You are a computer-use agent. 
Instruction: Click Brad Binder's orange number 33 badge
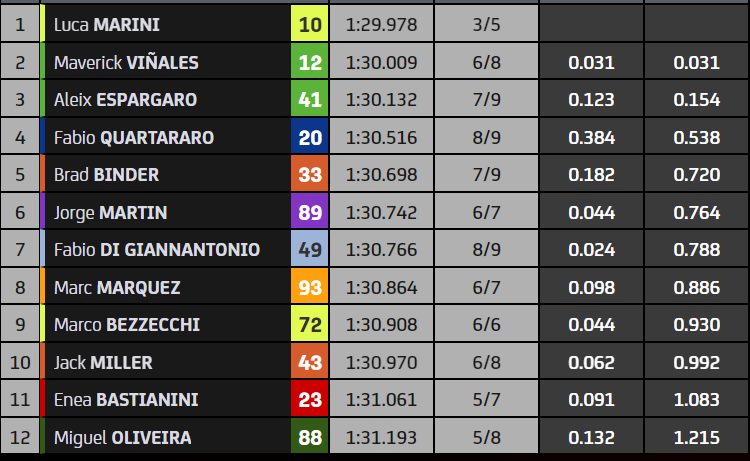pos(310,175)
